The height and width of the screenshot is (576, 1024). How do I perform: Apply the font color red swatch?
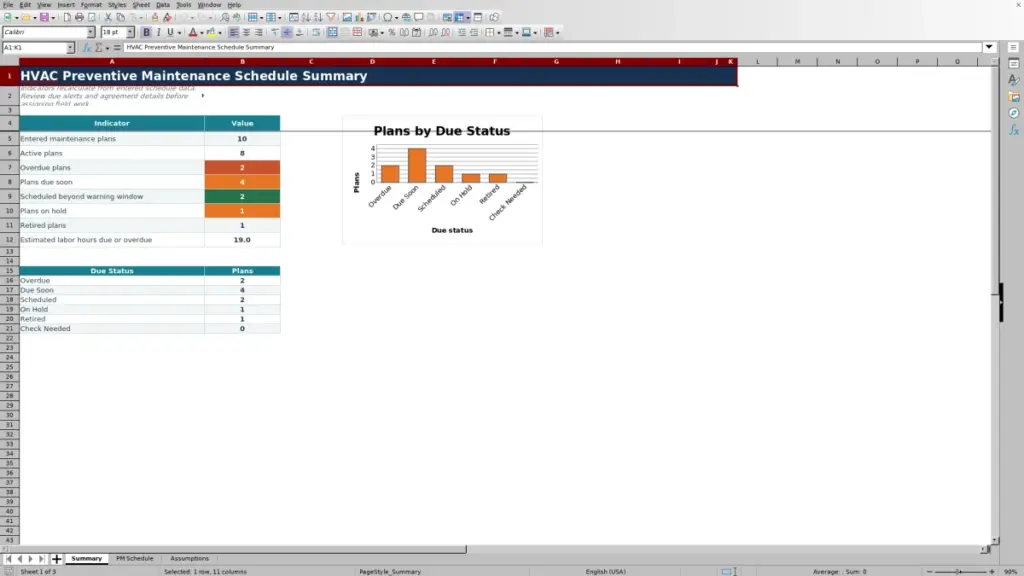tap(193, 32)
